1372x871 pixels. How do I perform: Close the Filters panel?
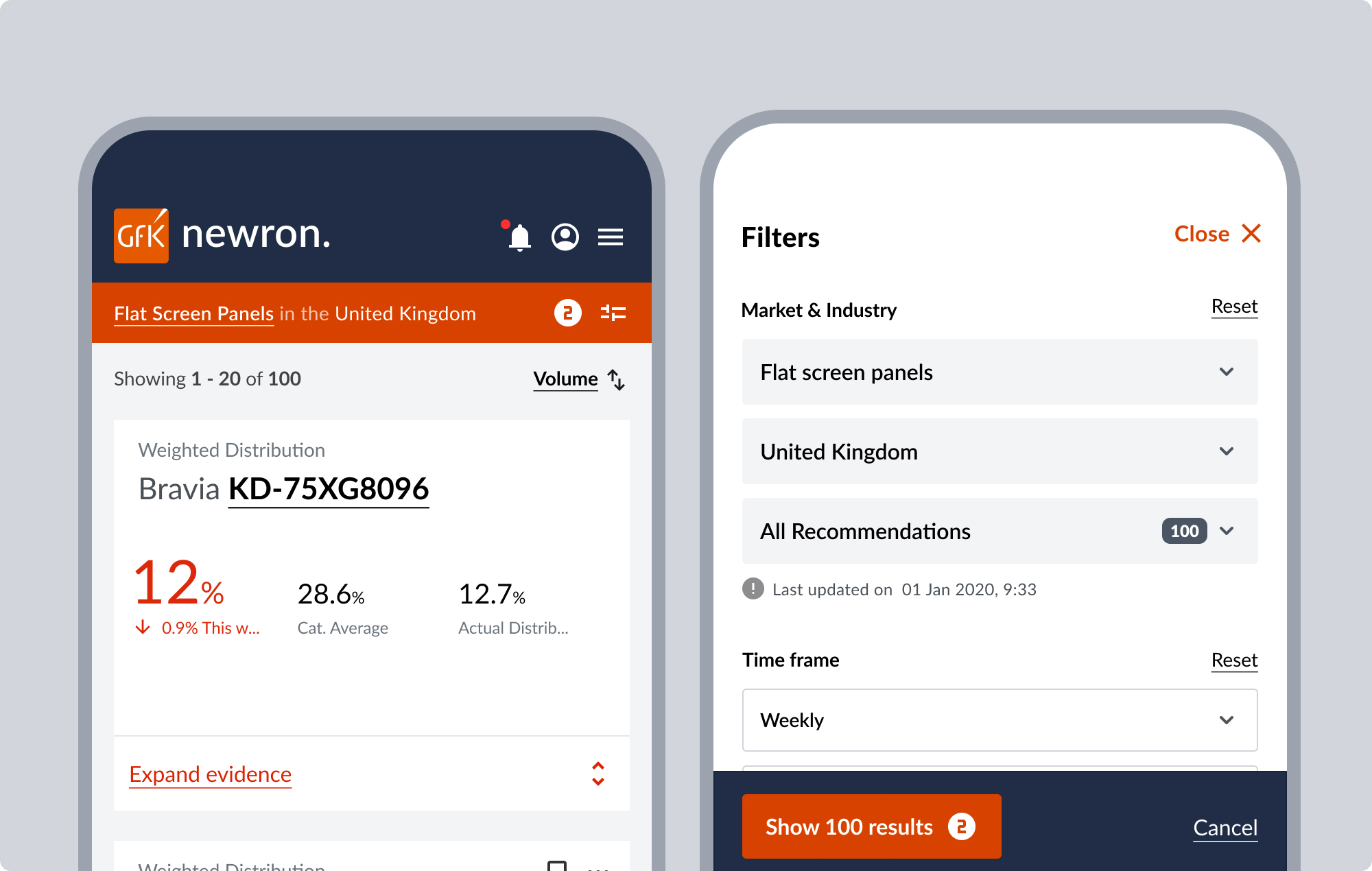tap(1217, 234)
